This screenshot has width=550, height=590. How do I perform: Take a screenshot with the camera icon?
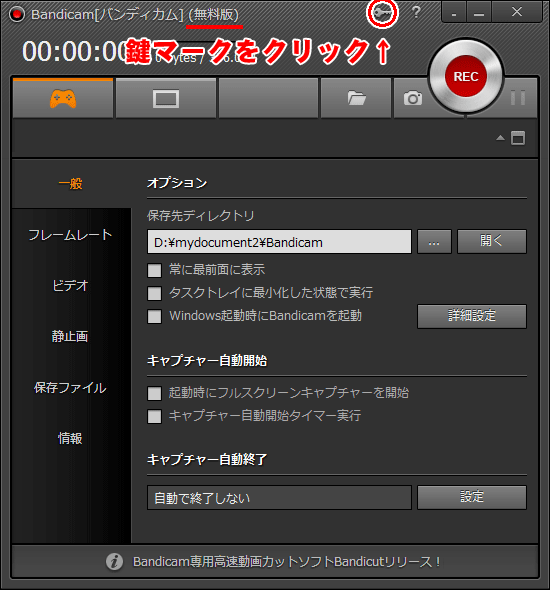tap(413, 99)
